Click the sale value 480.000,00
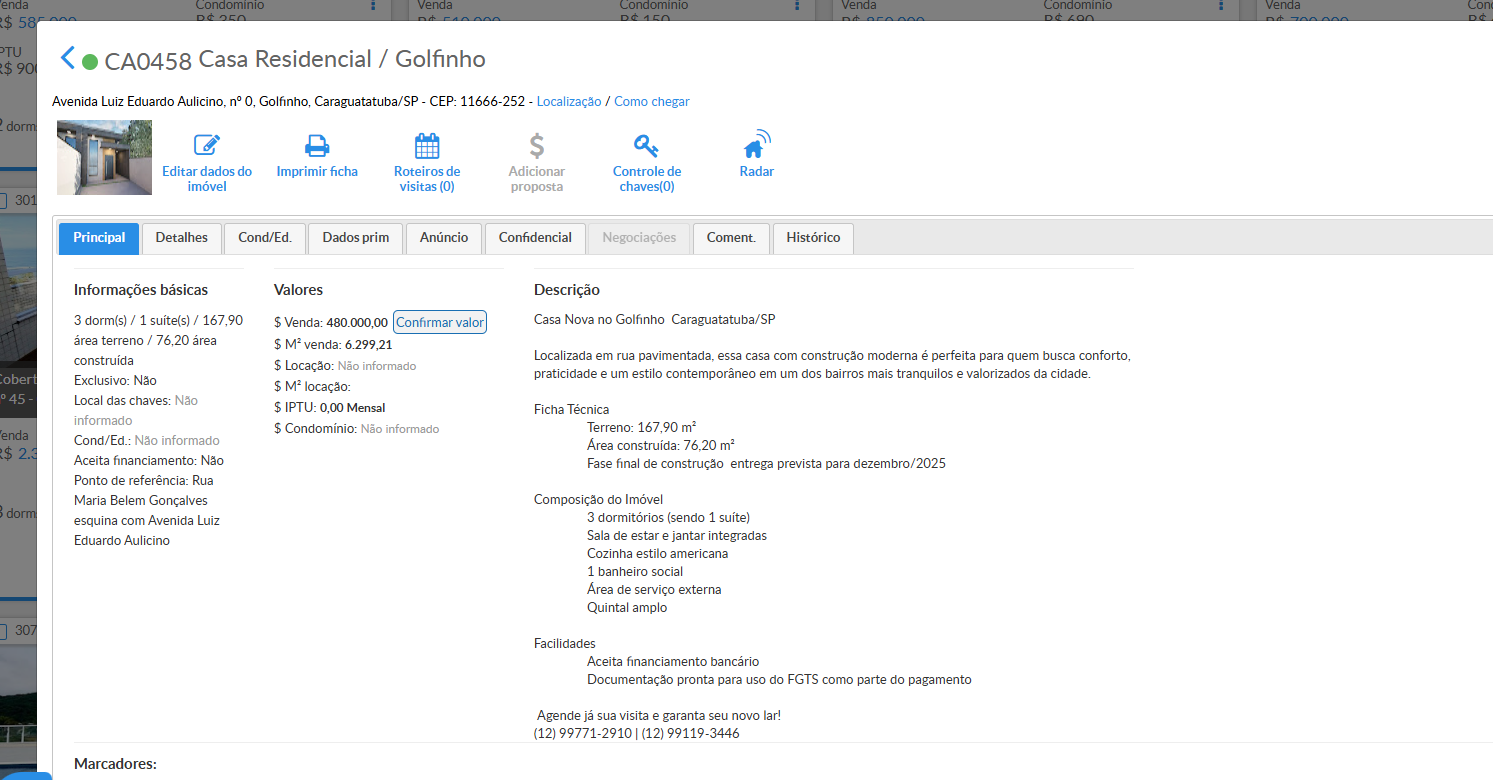The image size is (1493, 780). (357, 323)
